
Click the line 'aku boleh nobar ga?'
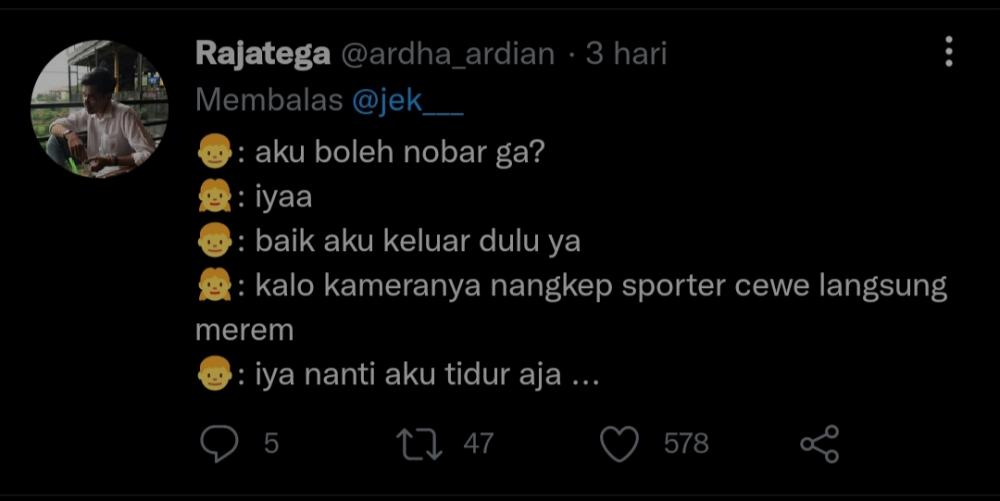point(399,153)
